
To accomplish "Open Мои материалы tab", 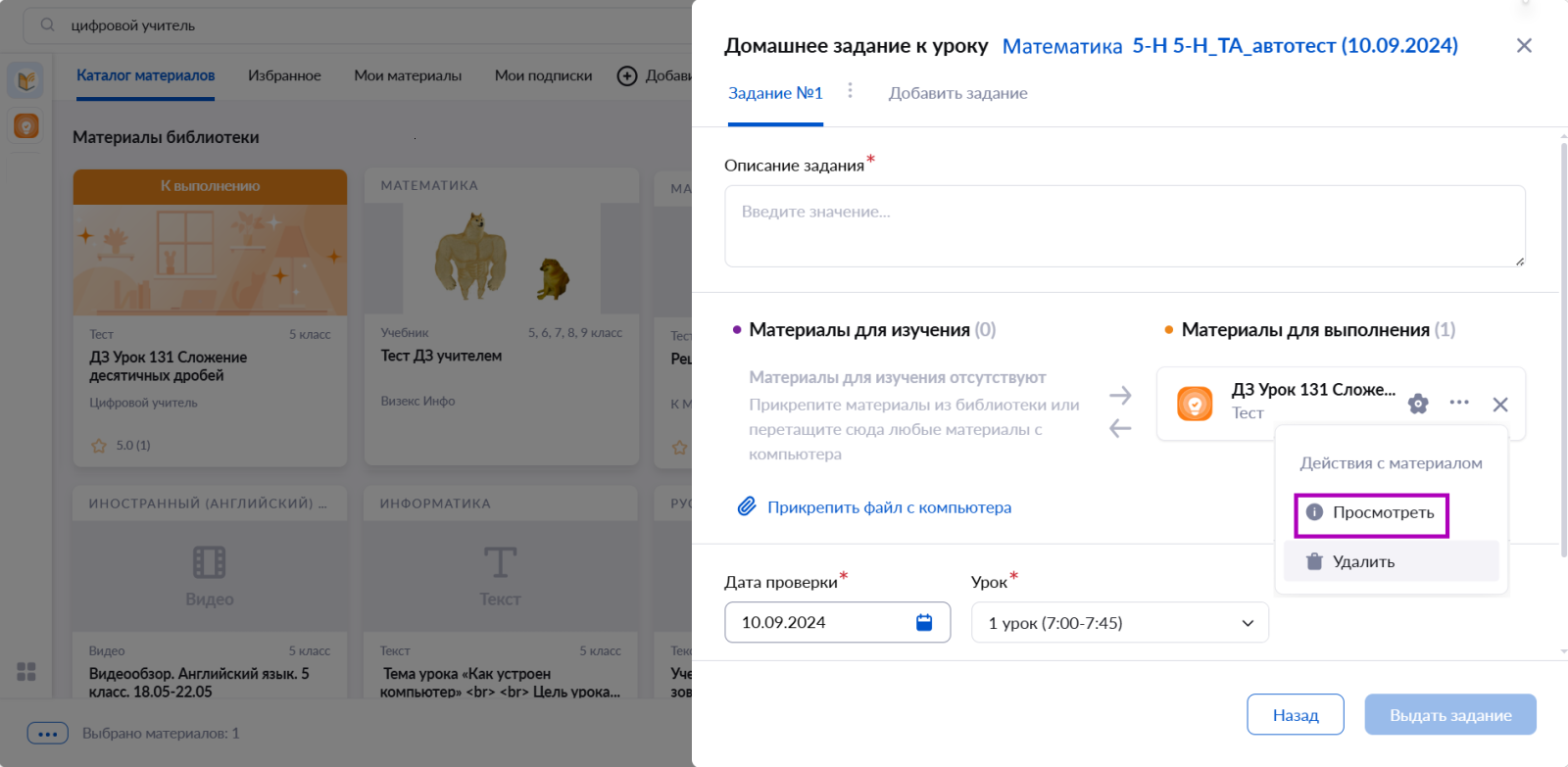I will 408,75.
